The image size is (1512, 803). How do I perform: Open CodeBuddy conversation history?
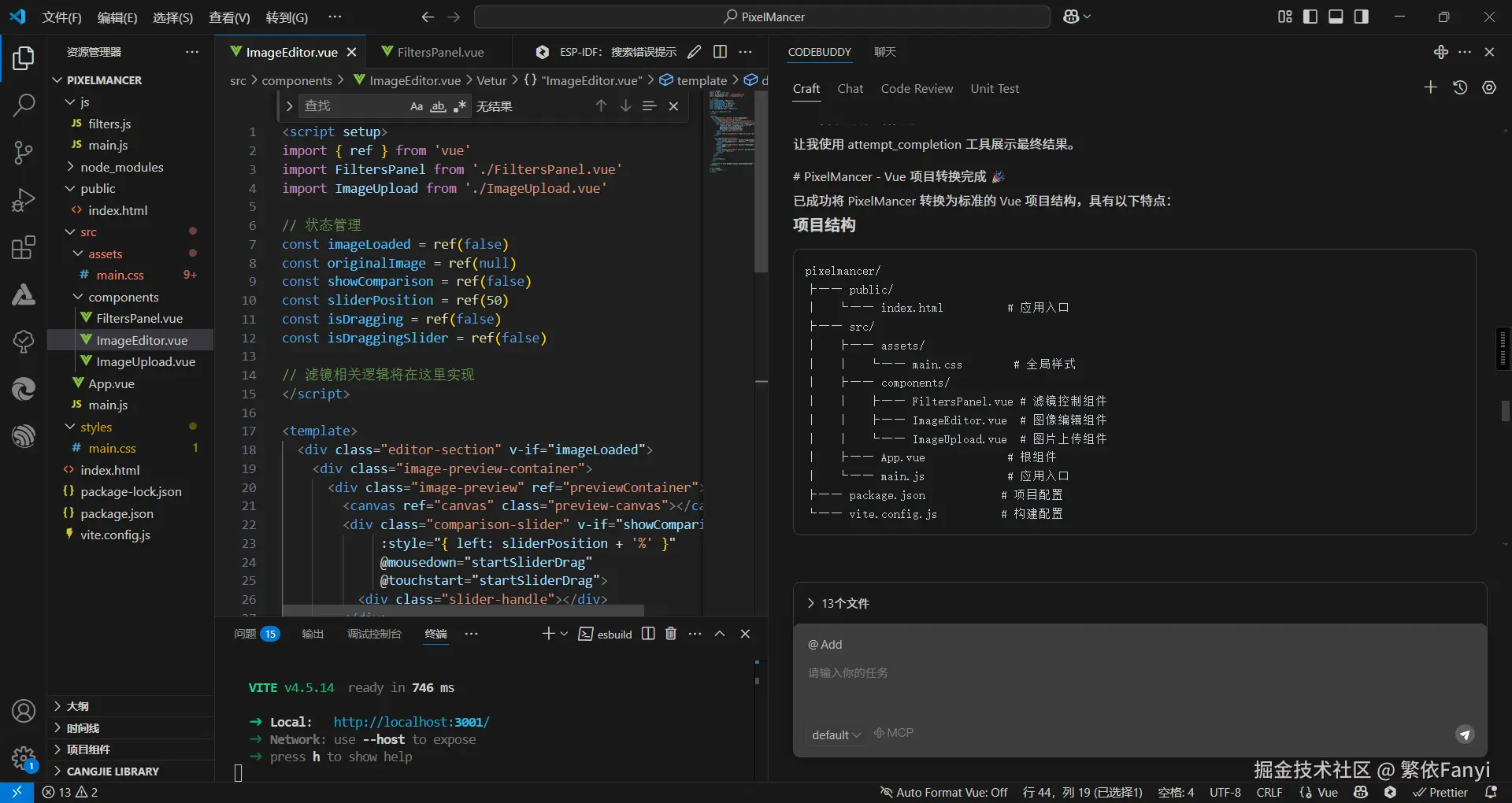click(x=1460, y=87)
